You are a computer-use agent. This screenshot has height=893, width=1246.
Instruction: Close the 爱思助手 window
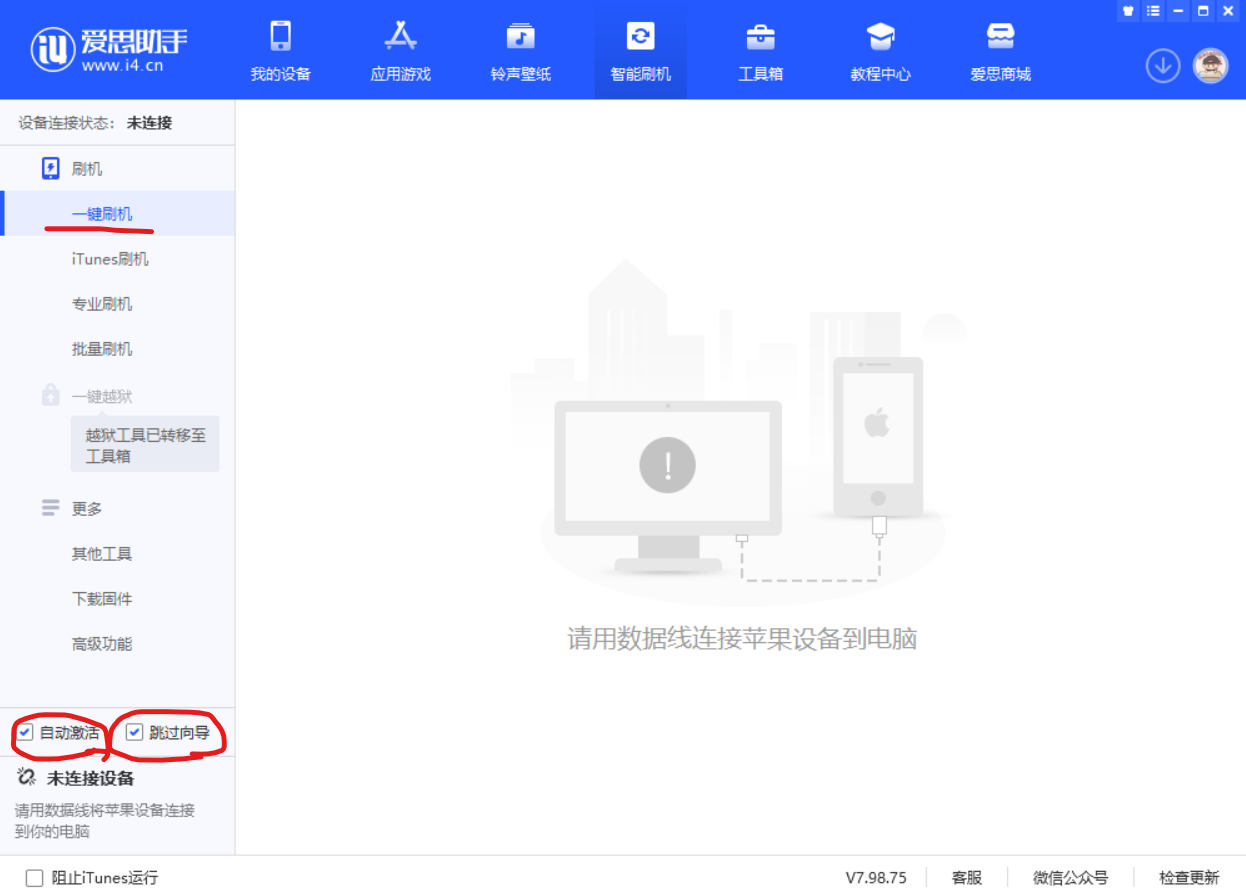click(1228, 11)
